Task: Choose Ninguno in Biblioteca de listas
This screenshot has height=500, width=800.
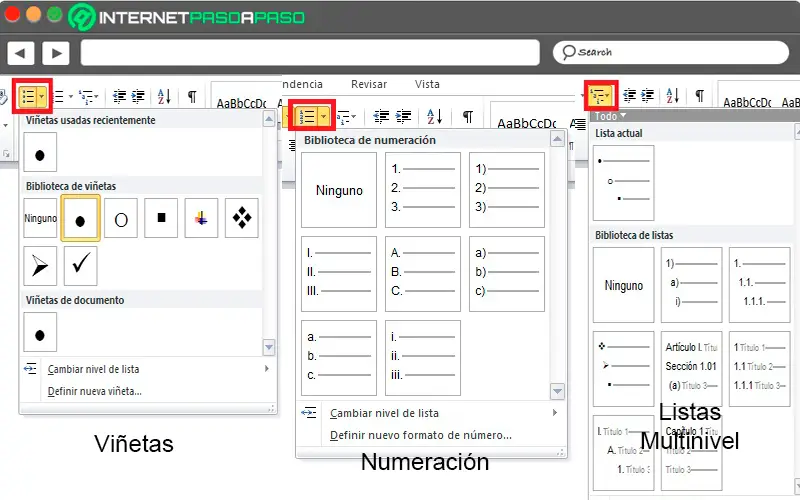Action: [623, 285]
